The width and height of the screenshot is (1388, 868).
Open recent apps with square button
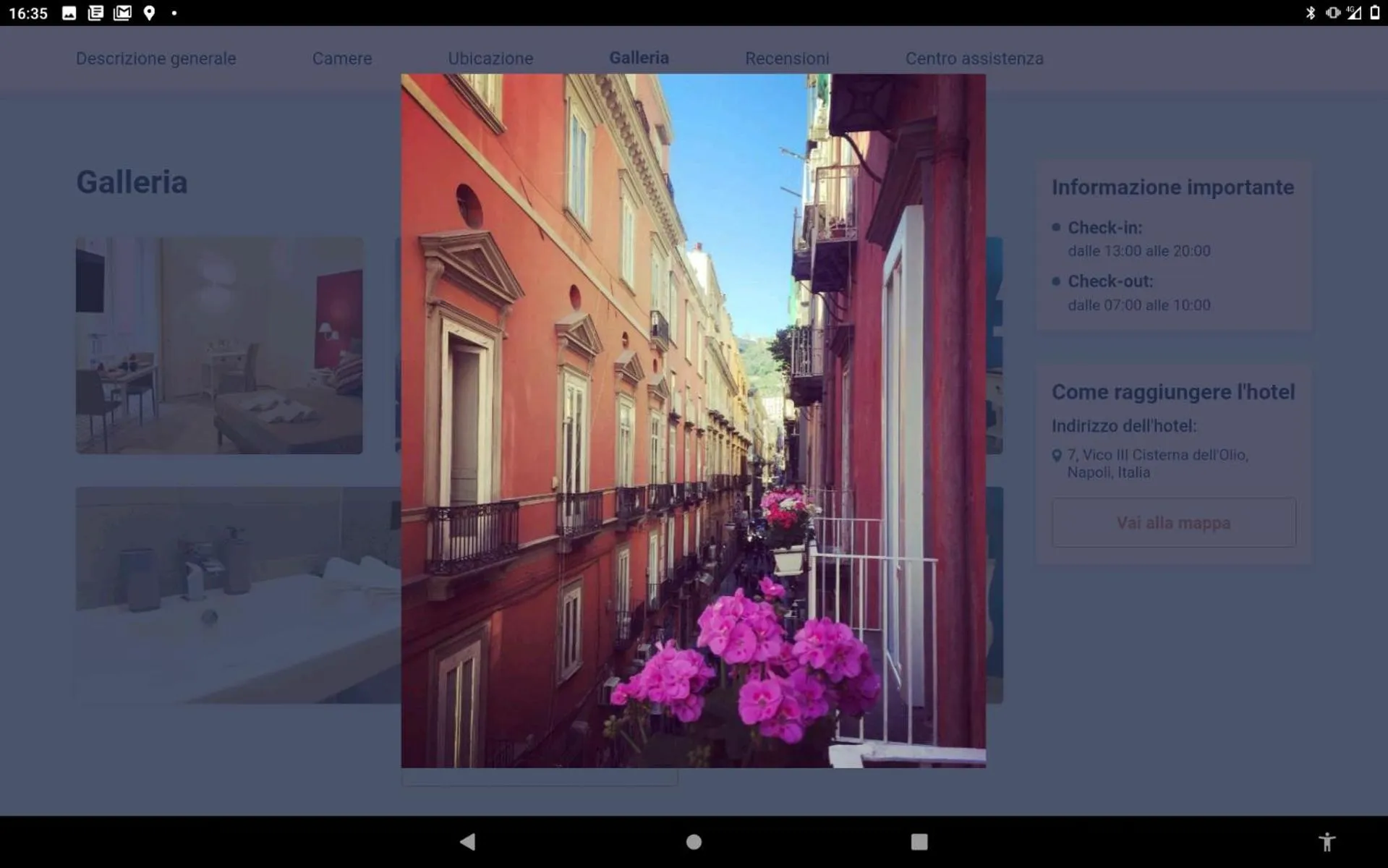[919, 841]
